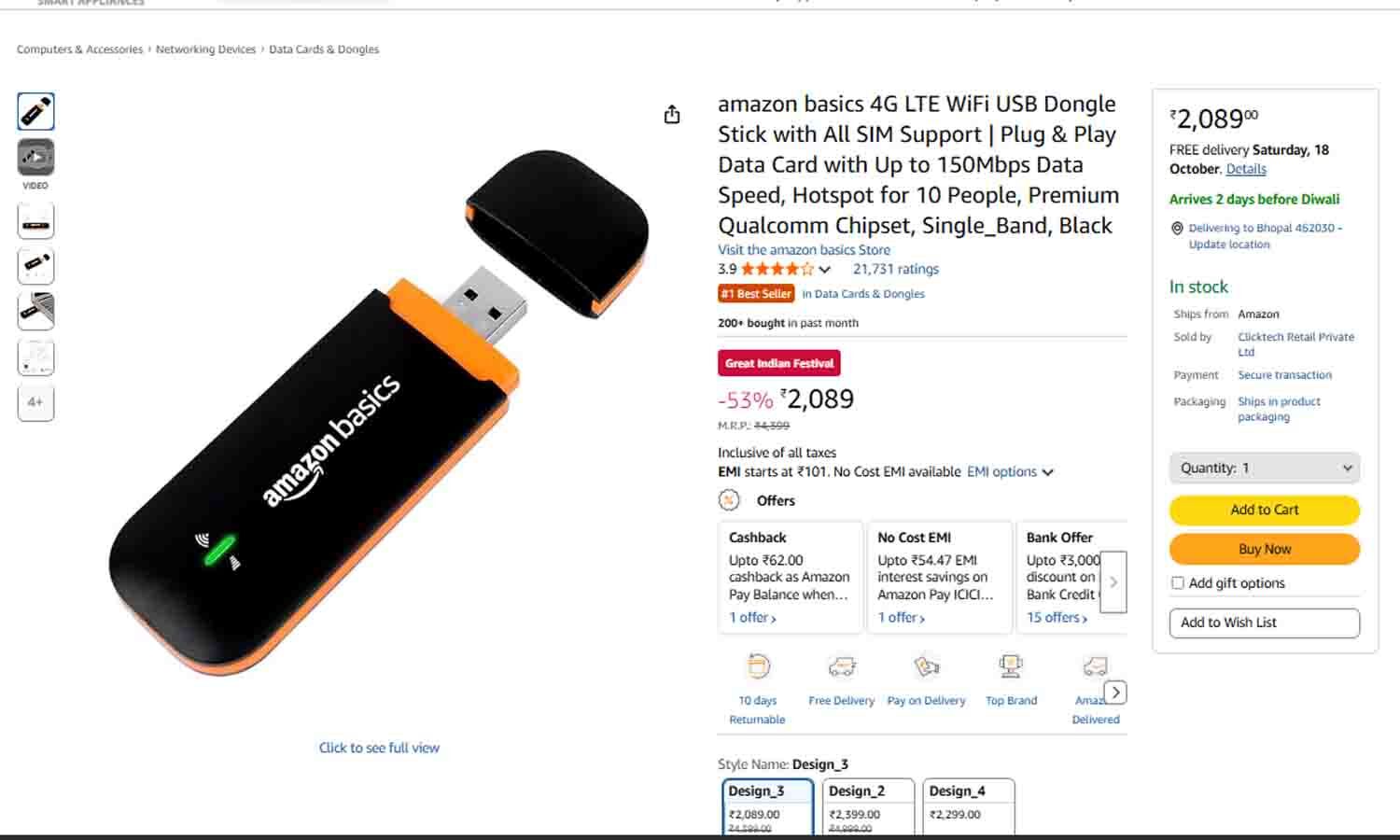Image resolution: width=1400 pixels, height=840 pixels.
Task: Open Data Cards & Dongles breadcrumb
Action: click(323, 49)
